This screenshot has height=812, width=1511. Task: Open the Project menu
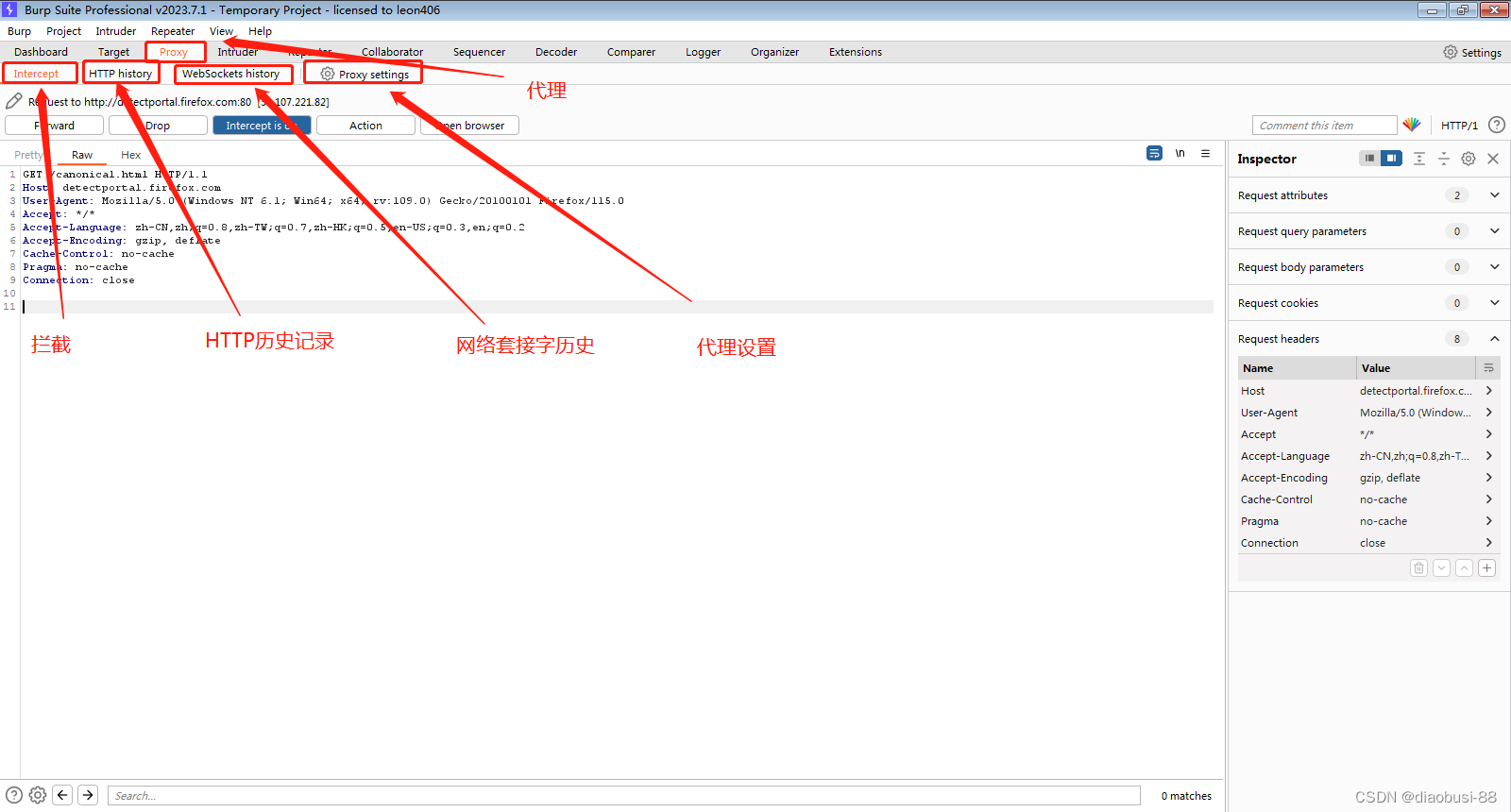point(63,31)
